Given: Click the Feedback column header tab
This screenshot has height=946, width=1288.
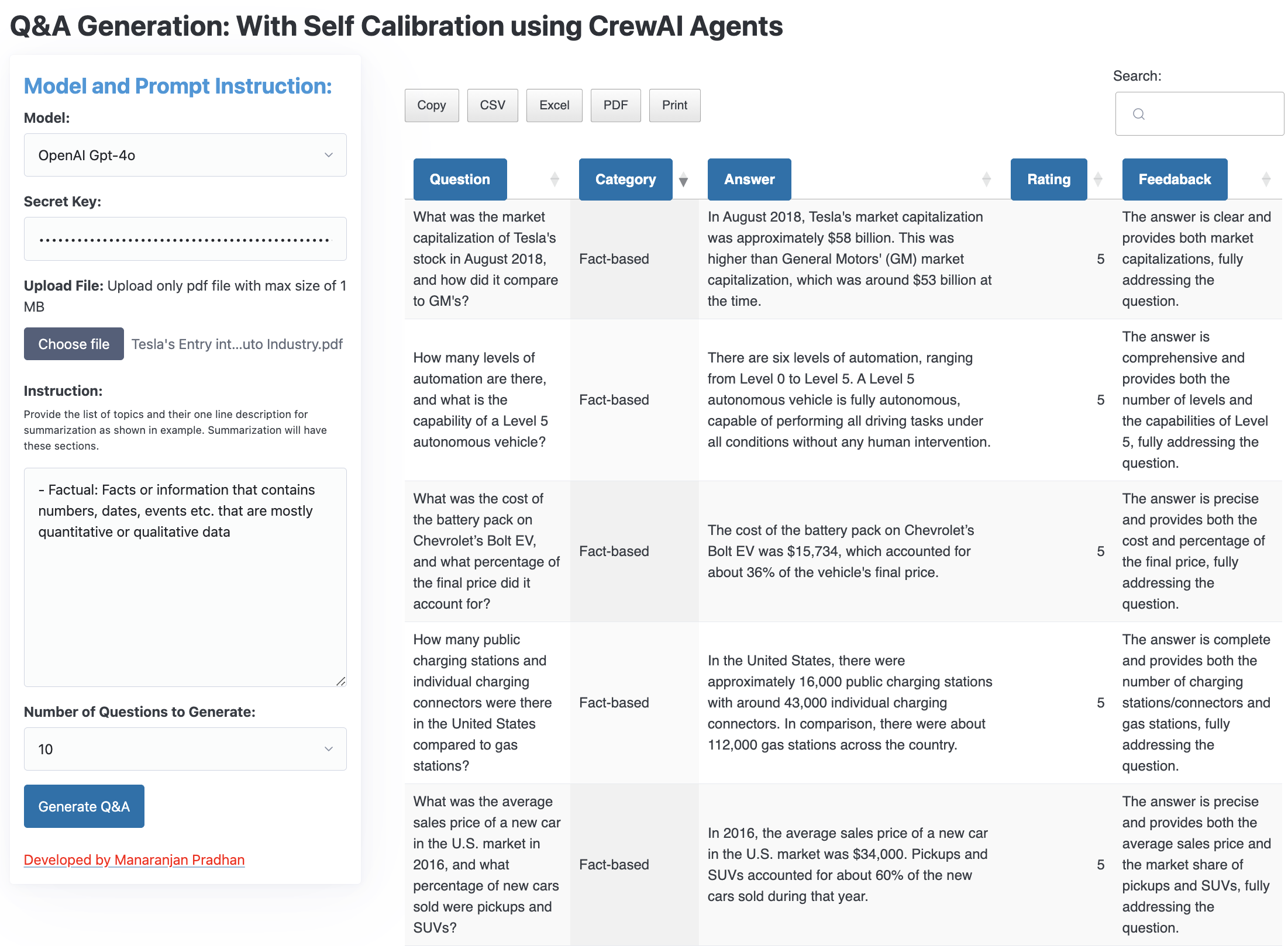Looking at the screenshot, I should pos(1175,180).
